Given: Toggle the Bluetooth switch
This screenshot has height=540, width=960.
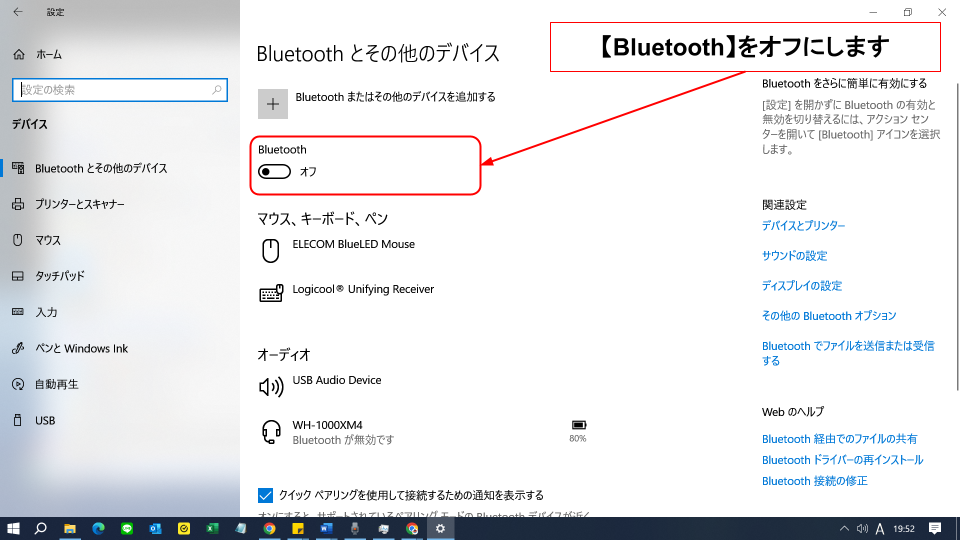Looking at the screenshot, I should pyautogui.click(x=274, y=172).
